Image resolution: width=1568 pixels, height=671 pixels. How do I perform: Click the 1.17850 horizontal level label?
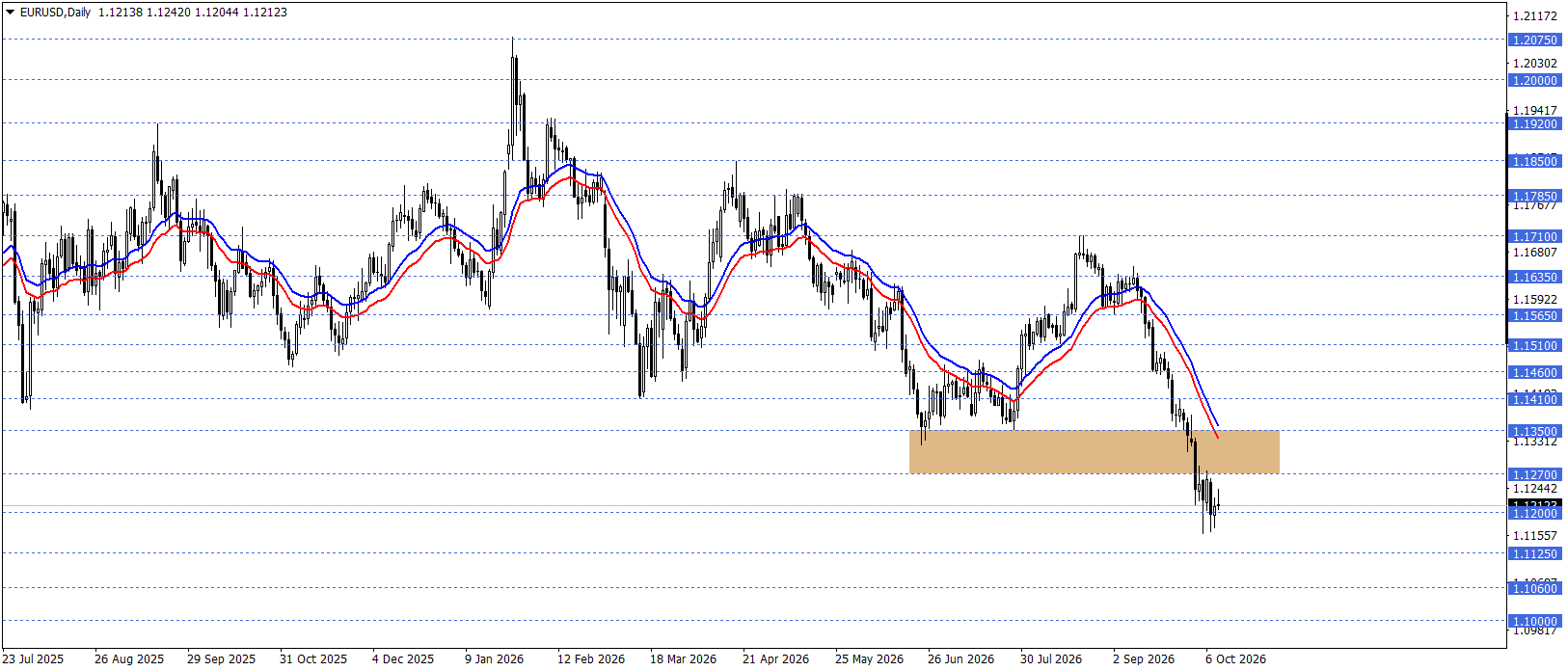(x=1535, y=197)
